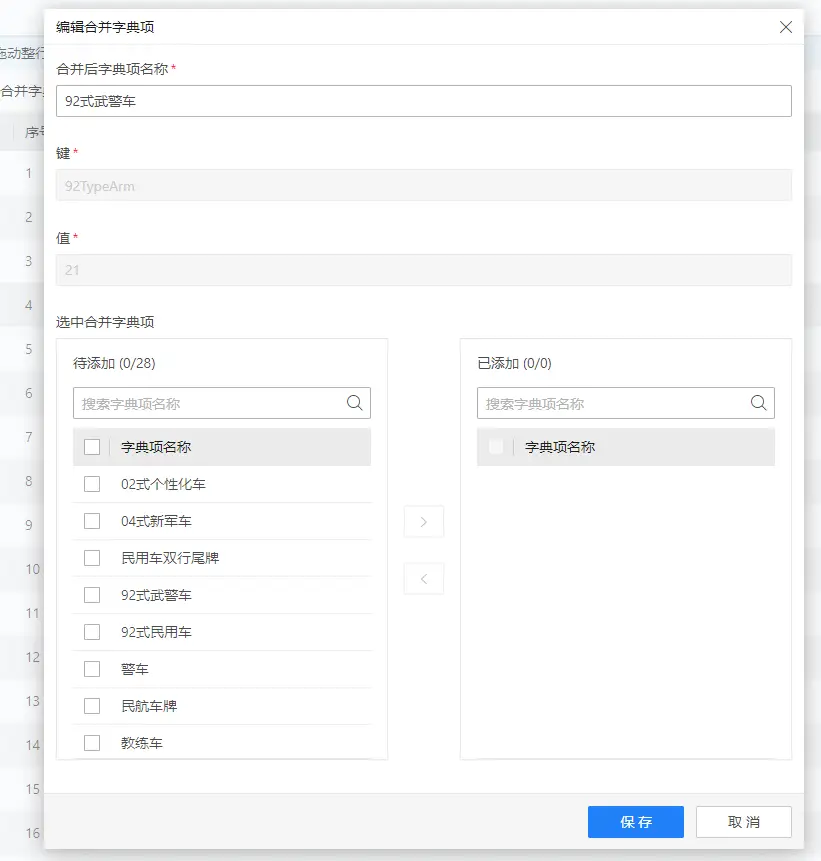Tick the 92式武警车 checkbox in list
Viewport: 821px width, 861px height.
[x=92, y=595]
